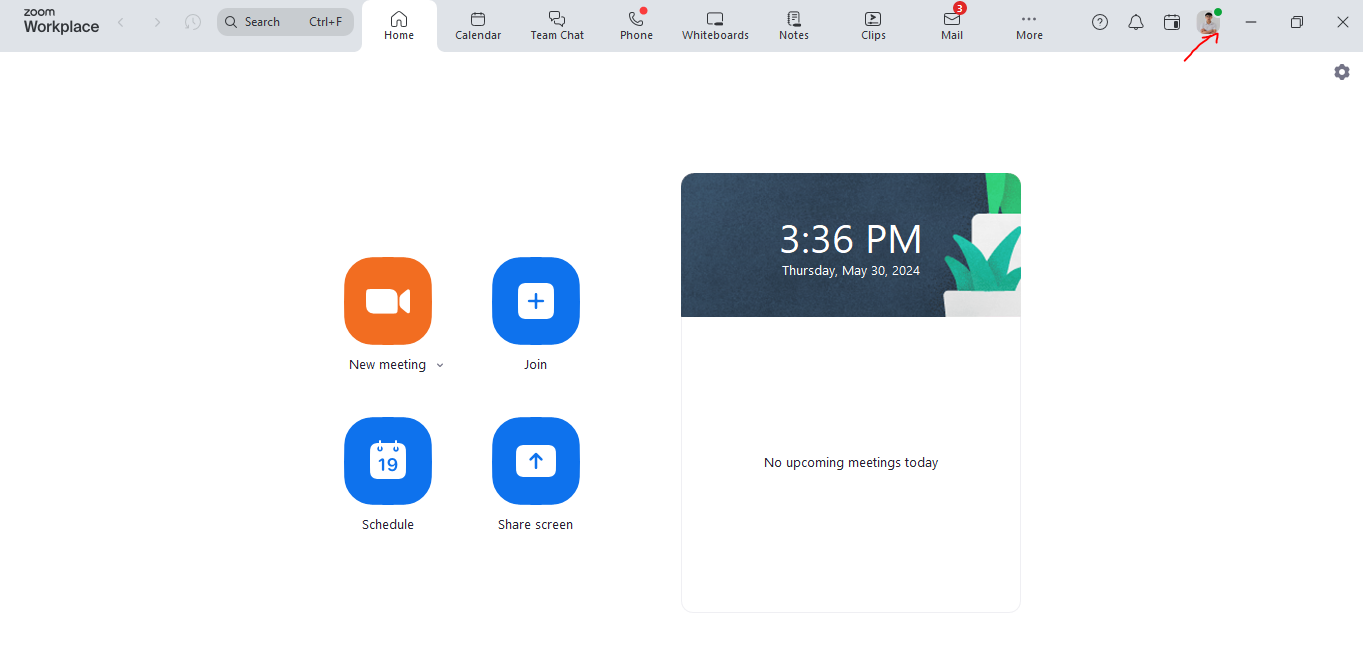Click the history clock icon
Screen dimensions: 1363x655
193,22
